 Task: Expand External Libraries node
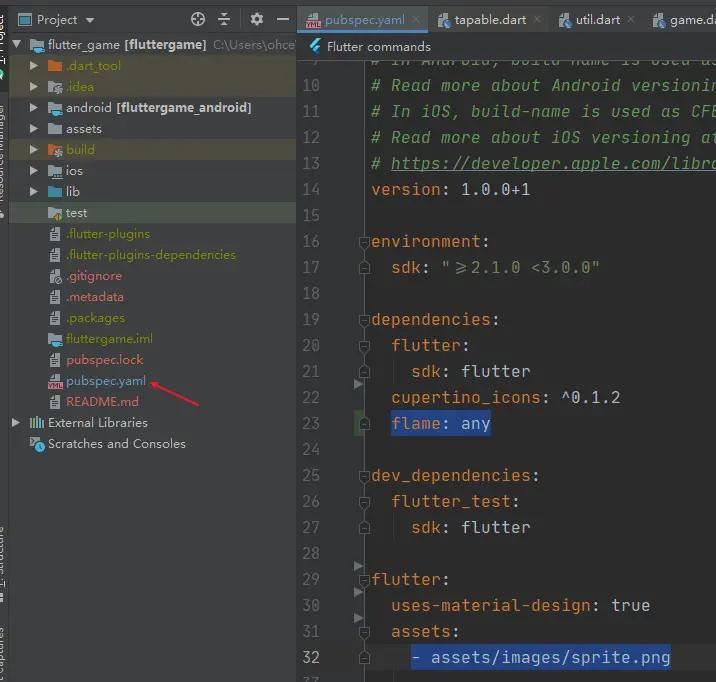(x=16, y=423)
